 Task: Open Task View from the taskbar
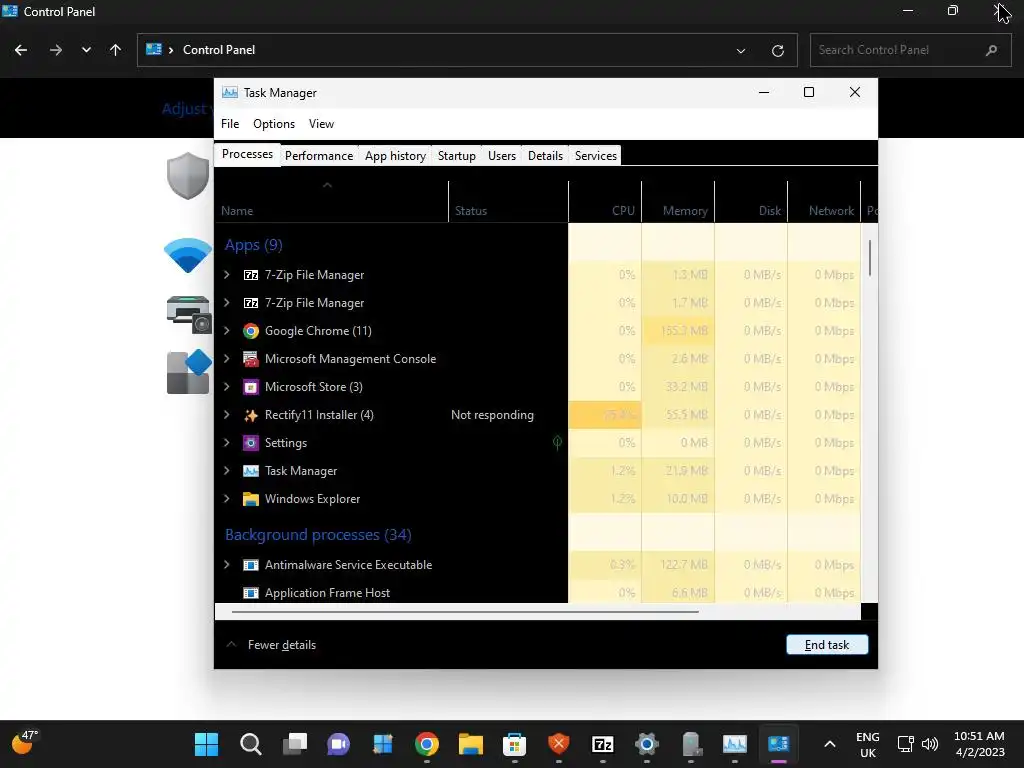pos(295,744)
